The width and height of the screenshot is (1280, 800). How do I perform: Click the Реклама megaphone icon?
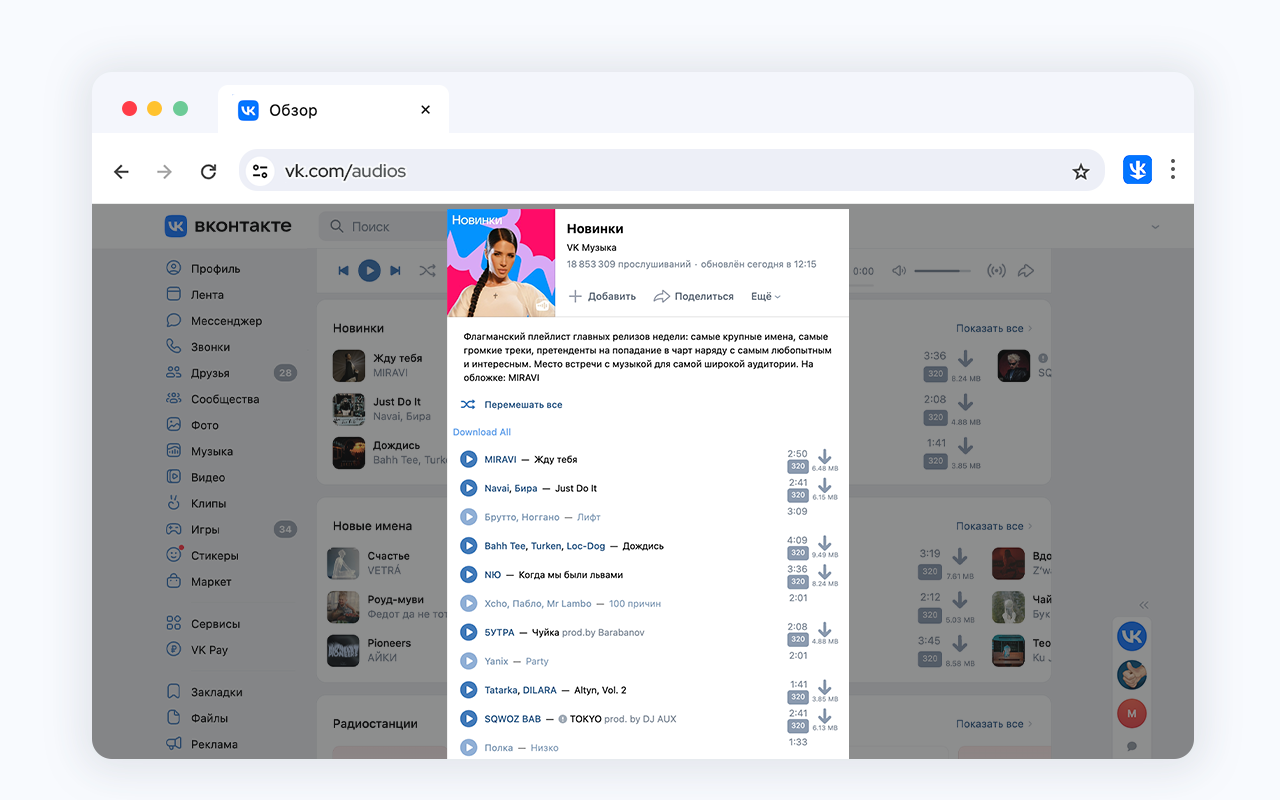click(x=174, y=744)
